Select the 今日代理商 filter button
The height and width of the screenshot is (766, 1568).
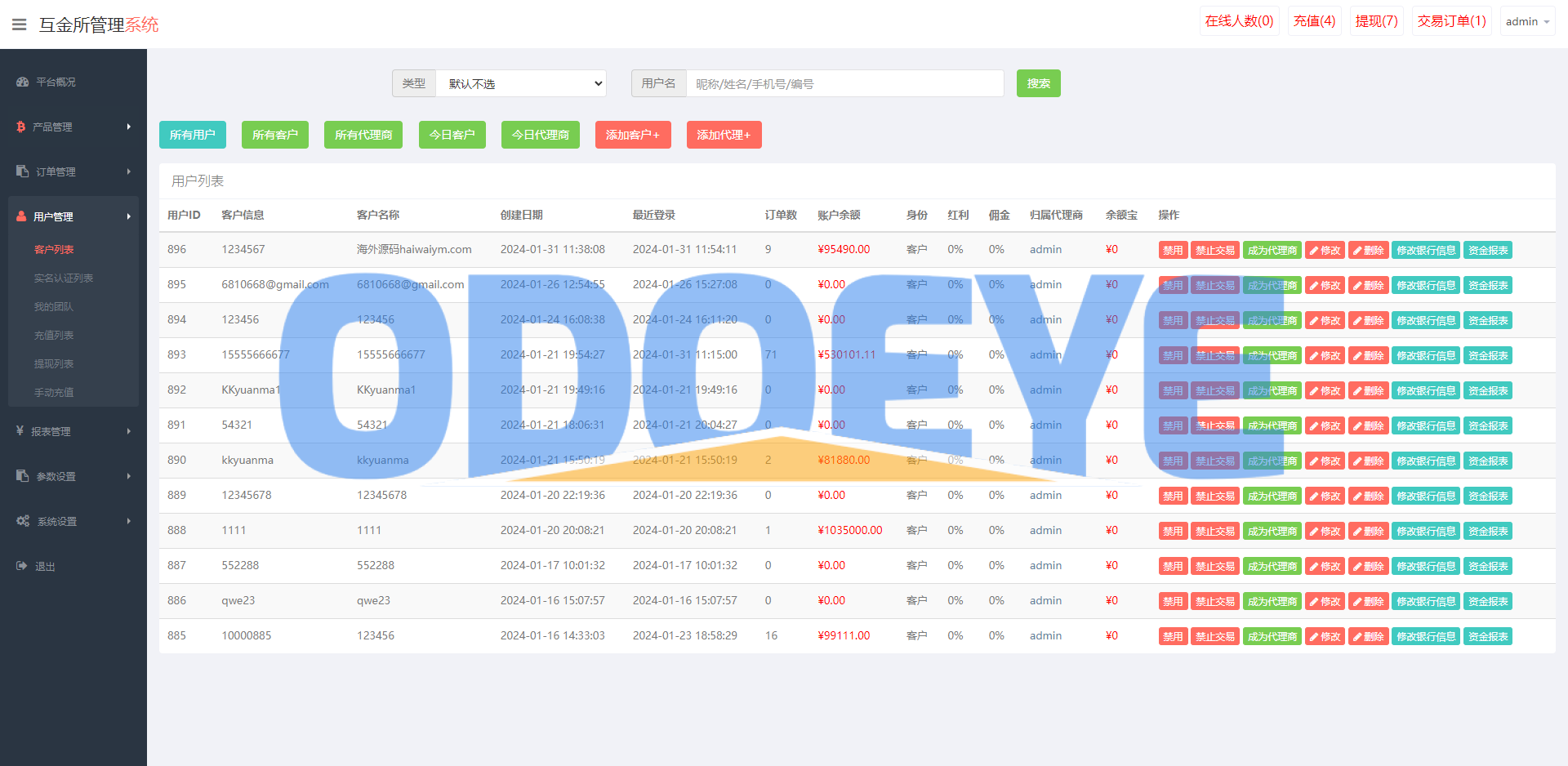pyautogui.click(x=541, y=135)
